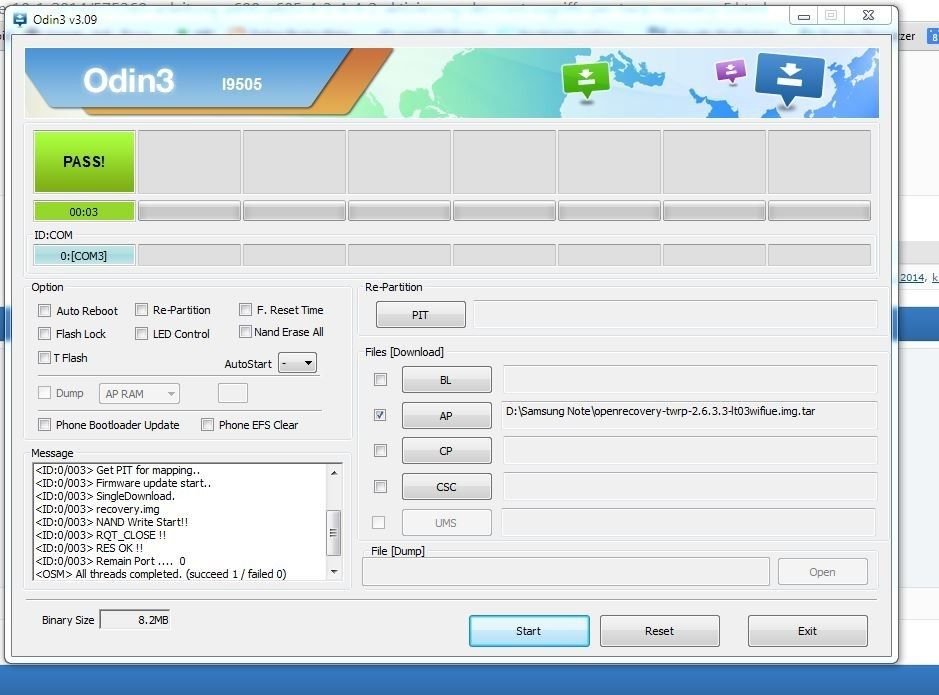Enable the Auto Reboot checkbox
The width and height of the screenshot is (939, 695).
click(44, 311)
